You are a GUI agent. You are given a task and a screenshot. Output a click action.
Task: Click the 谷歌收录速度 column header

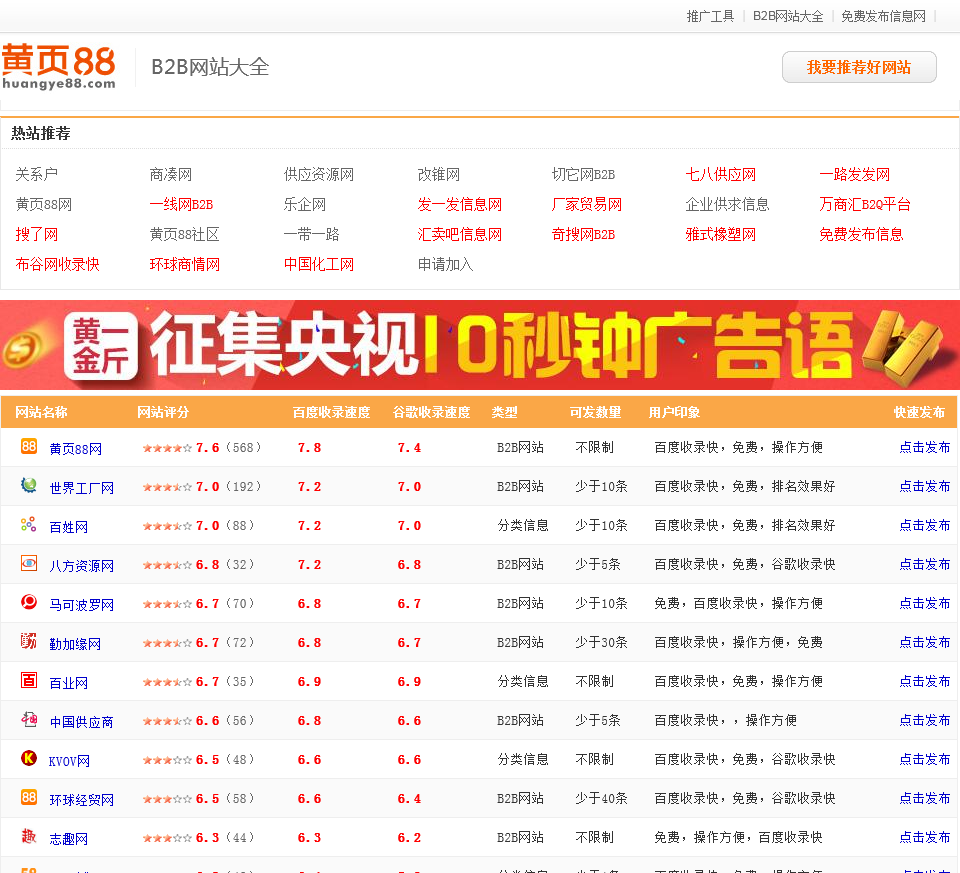[432, 413]
